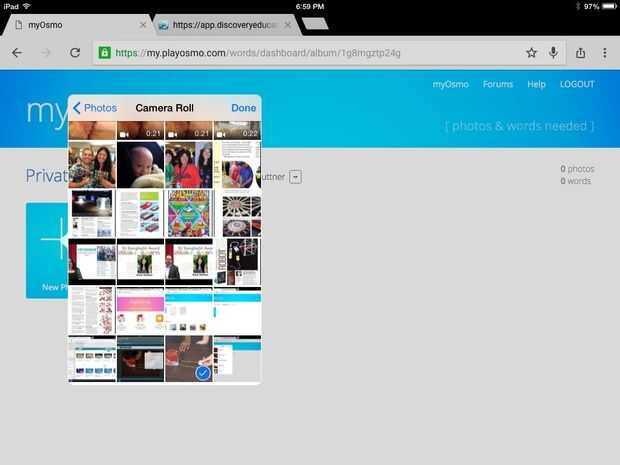Reload the page with the refresh icon
Viewport: 620px width, 465px height.
click(x=75, y=53)
